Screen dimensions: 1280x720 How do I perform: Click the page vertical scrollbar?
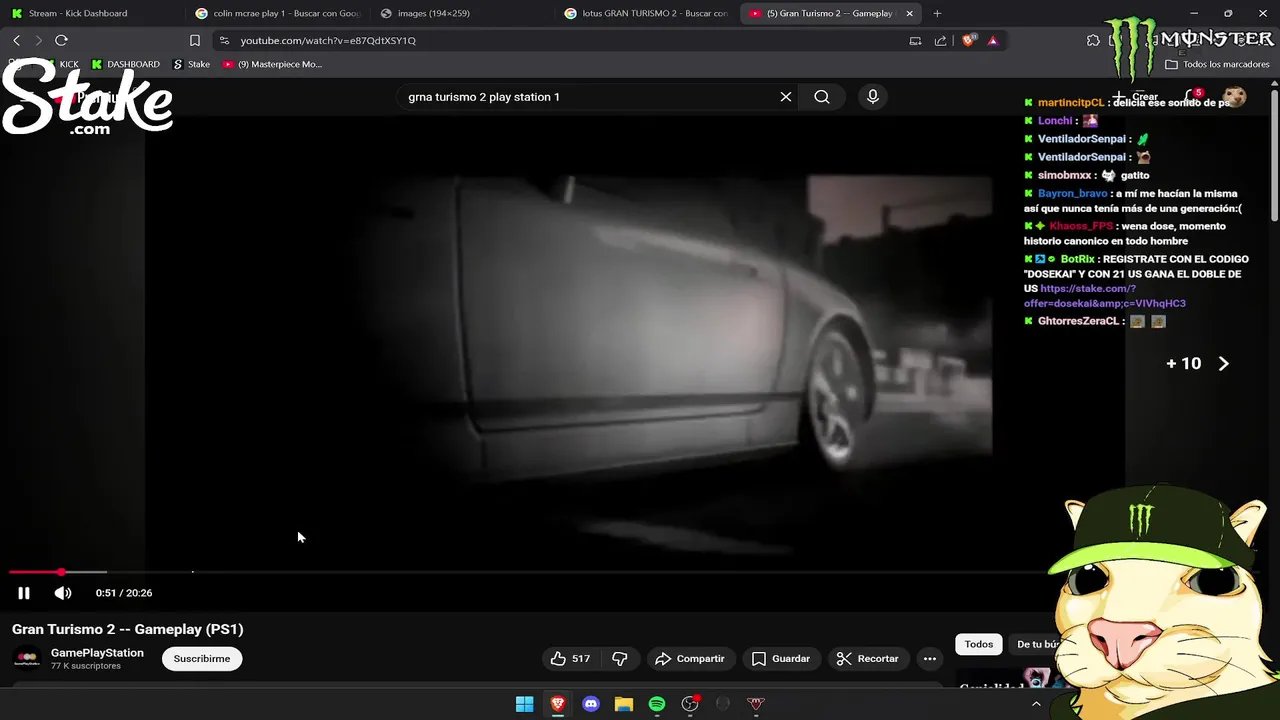pyautogui.click(x=1274, y=155)
